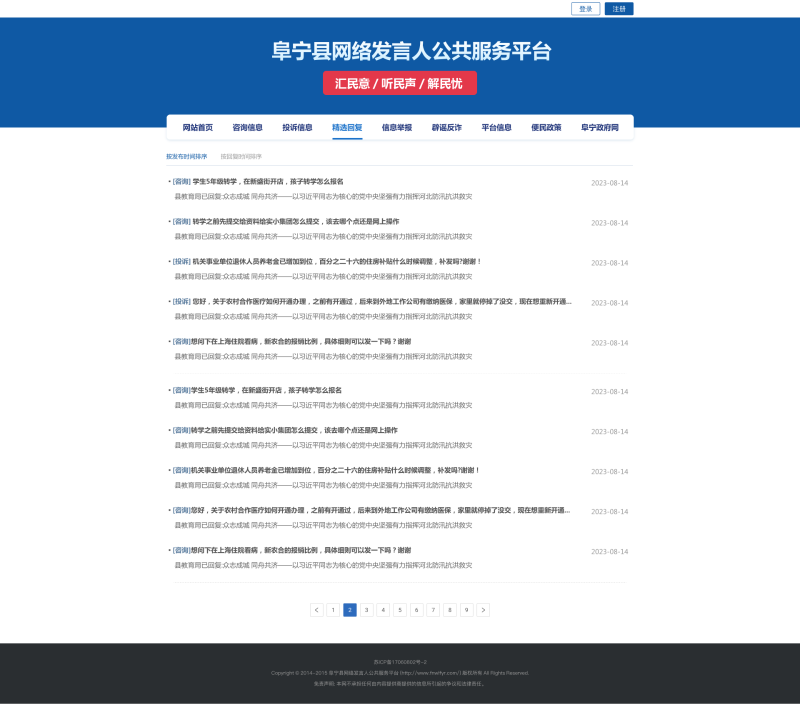Switch to the 咨询信息 tab
Viewport: 800px width, 704px height.
tap(247, 128)
